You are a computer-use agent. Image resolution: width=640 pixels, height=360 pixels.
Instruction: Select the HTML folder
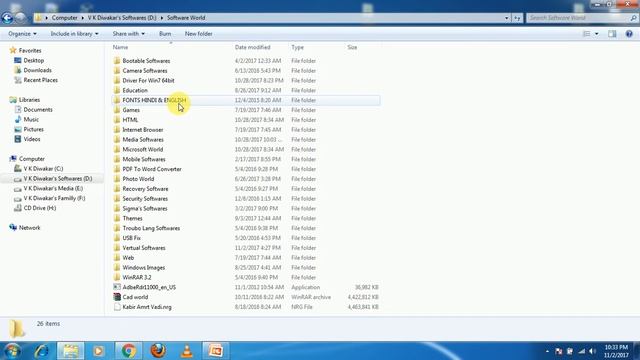coord(130,120)
